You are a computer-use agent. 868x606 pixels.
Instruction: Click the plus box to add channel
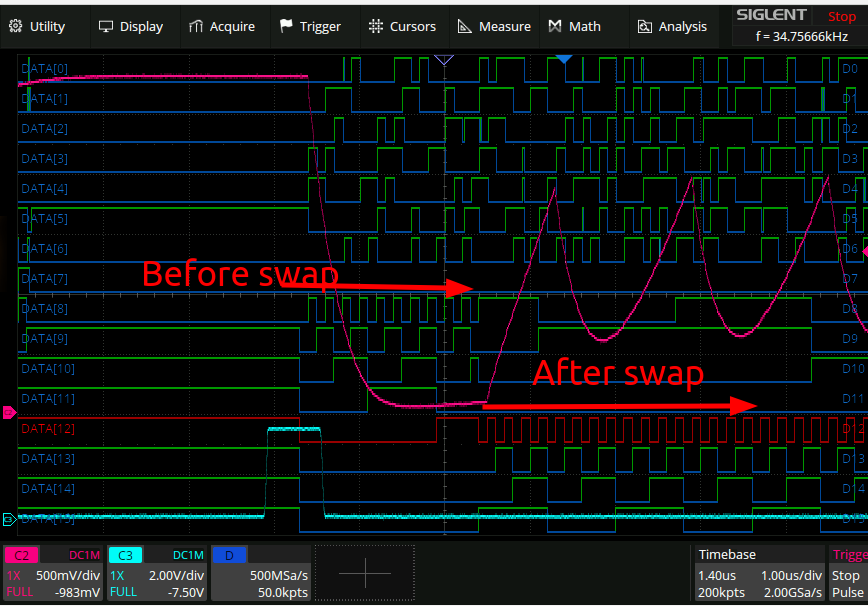pyautogui.click(x=364, y=573)
